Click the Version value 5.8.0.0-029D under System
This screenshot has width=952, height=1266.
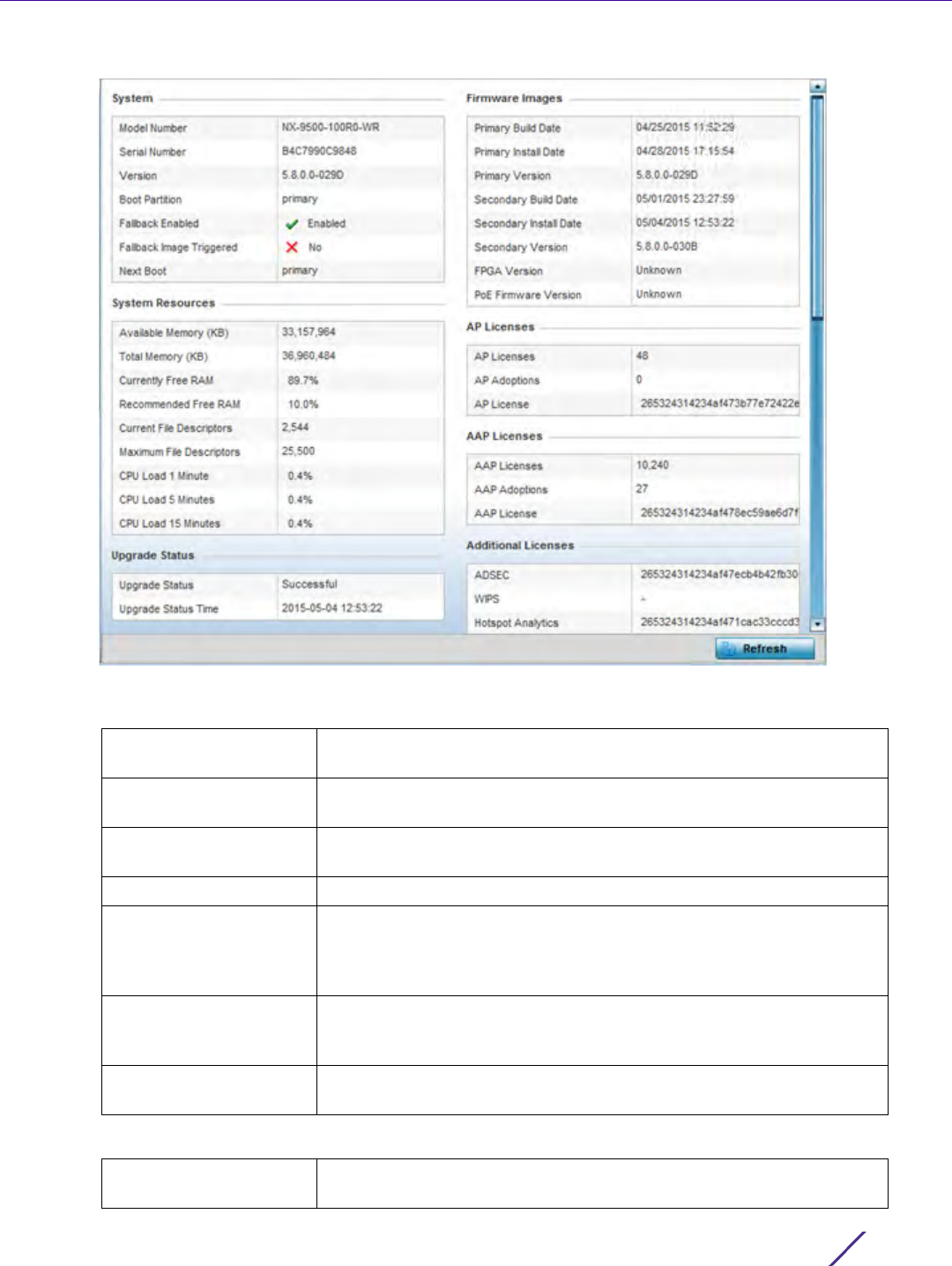click(x=313, y=175)
